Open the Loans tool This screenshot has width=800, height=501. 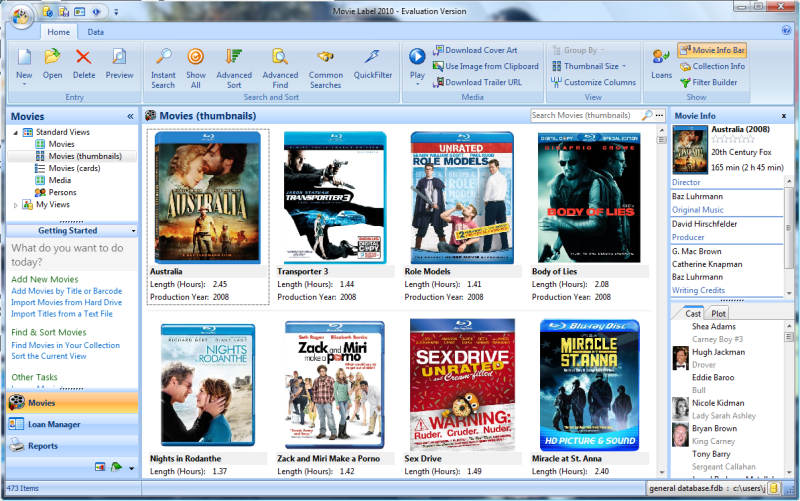point(661,64)
